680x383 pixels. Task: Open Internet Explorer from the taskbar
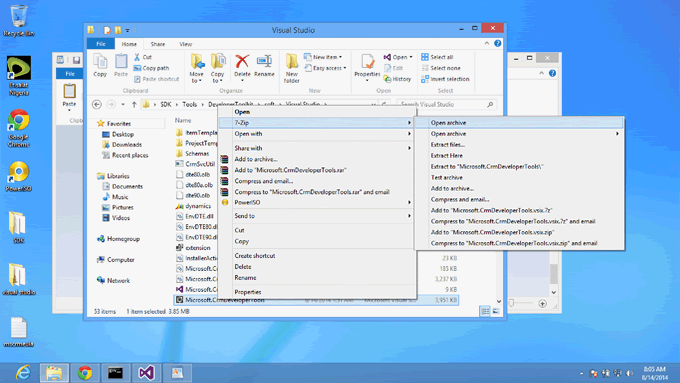coord(23,373)
